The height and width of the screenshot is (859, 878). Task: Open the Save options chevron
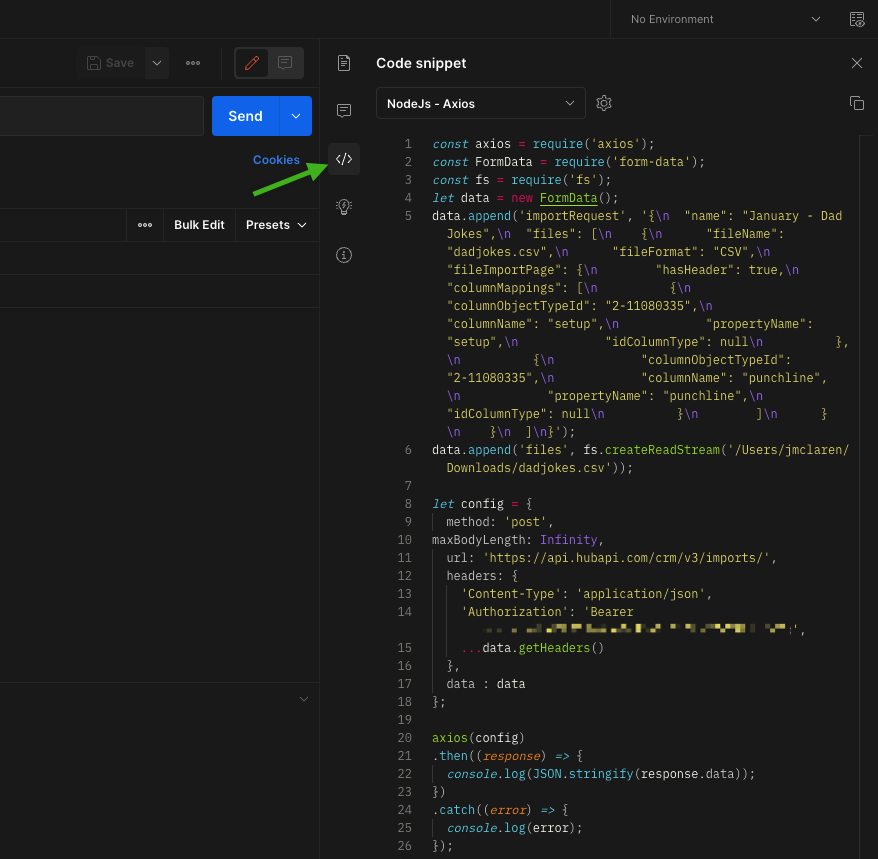click(156, 62)
